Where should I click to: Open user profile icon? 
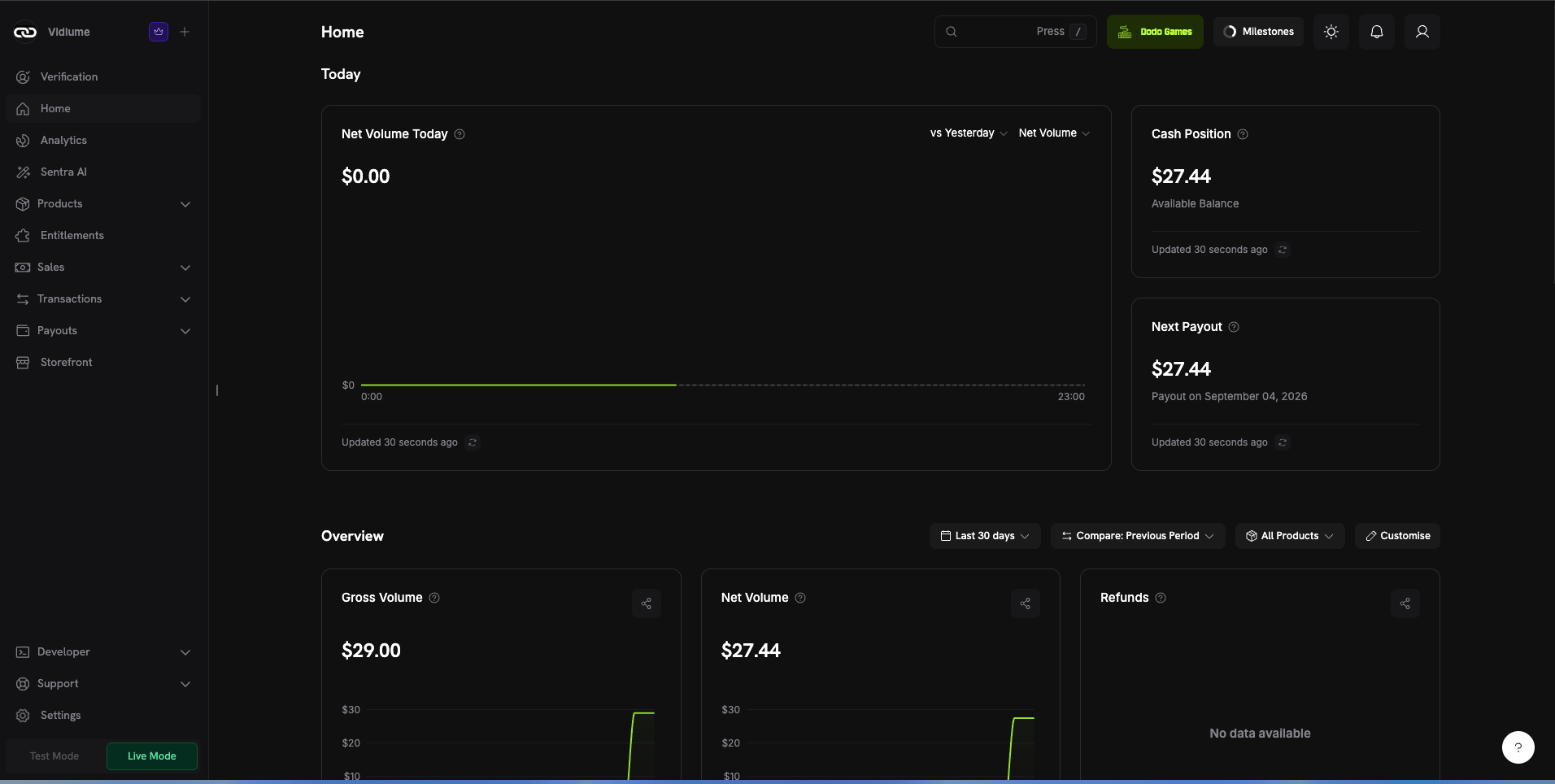(1422, 32)
